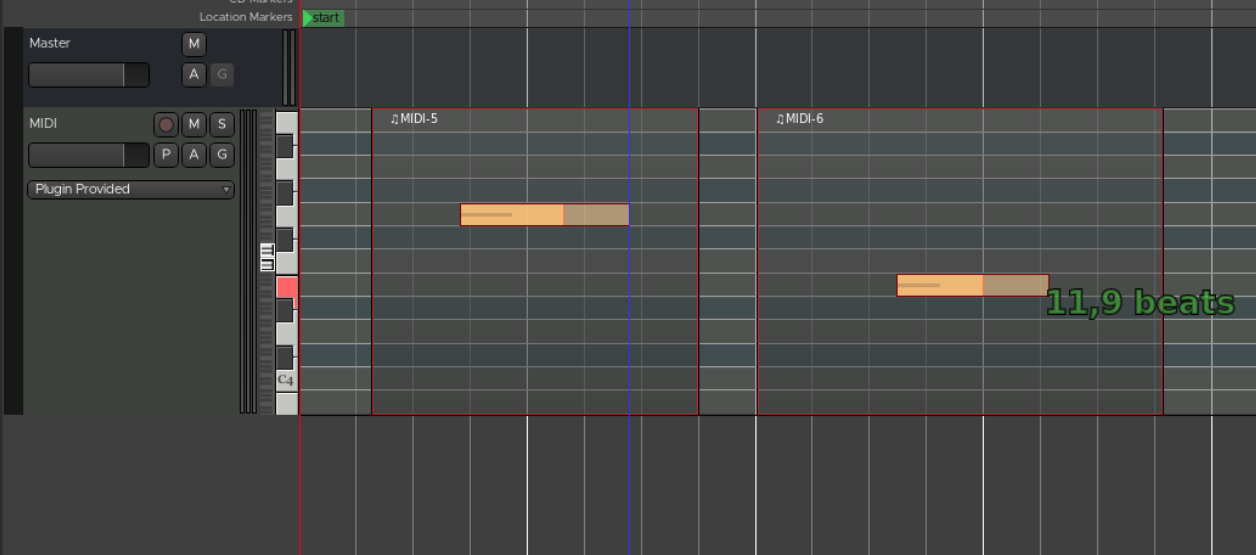
Task: Click the disabled Group button on Master
Action: (221, 74)
